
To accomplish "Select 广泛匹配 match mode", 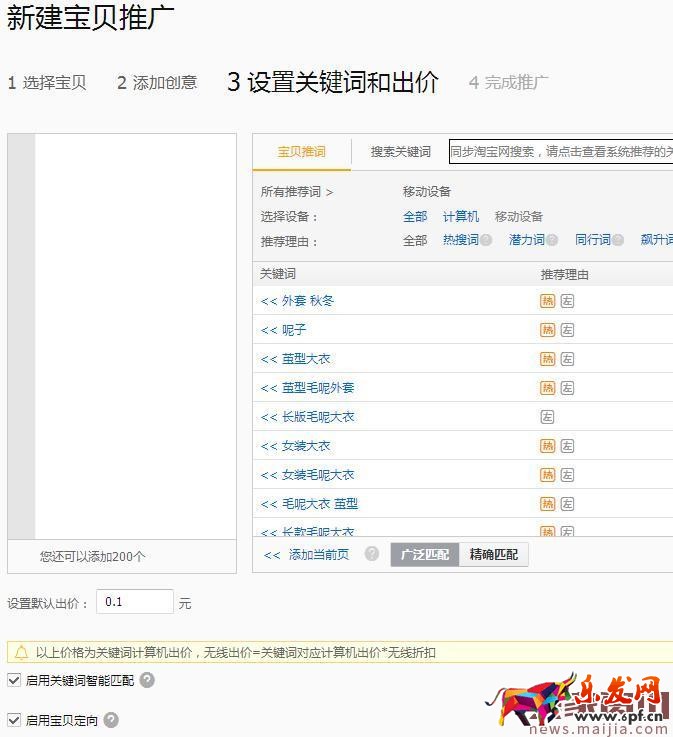I will point(425,555).
